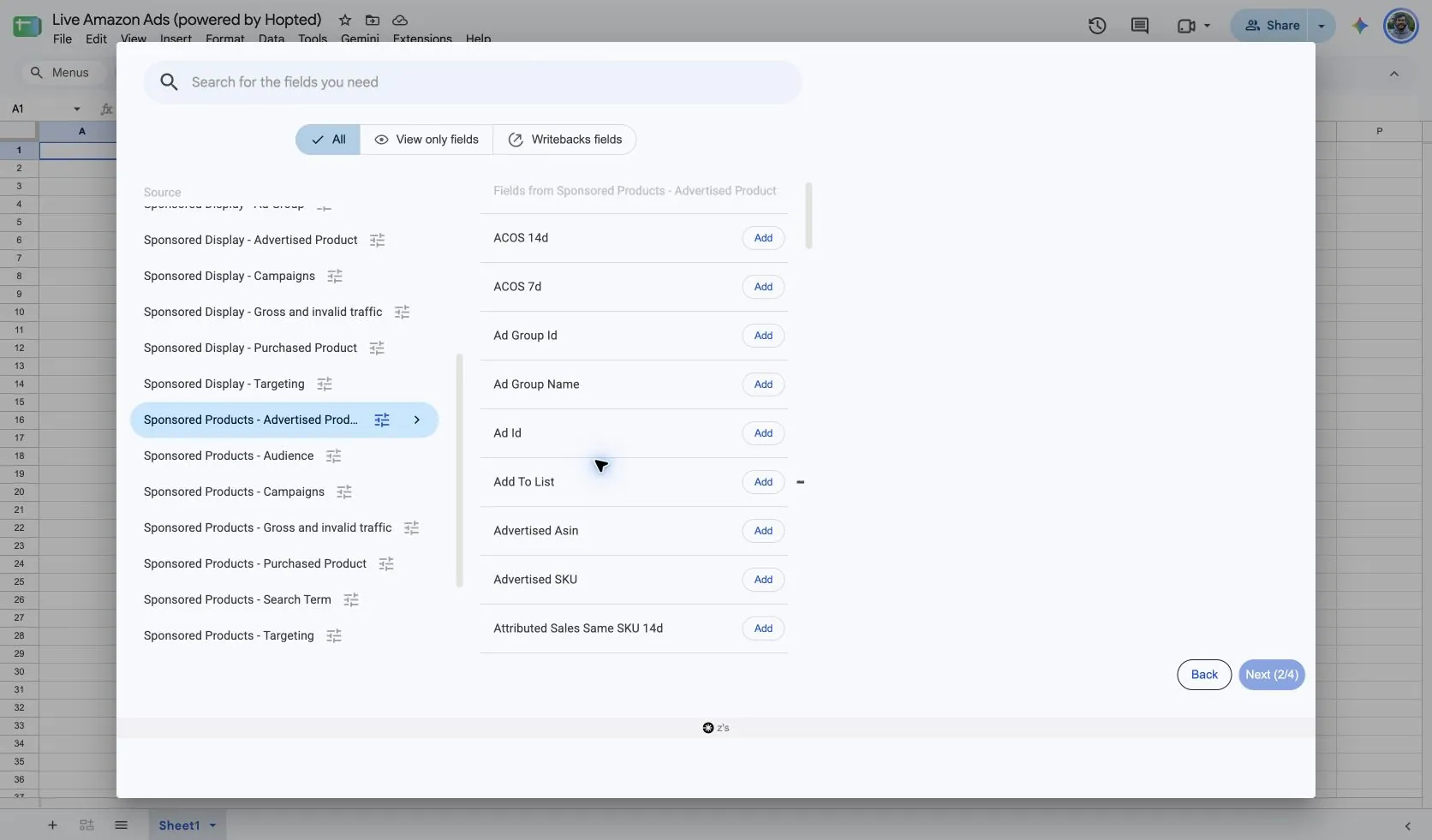Add Attributed Sales Same SKU 14d field
The width and height of the screenshot is (1432, 840).
[x=763, y=629]
